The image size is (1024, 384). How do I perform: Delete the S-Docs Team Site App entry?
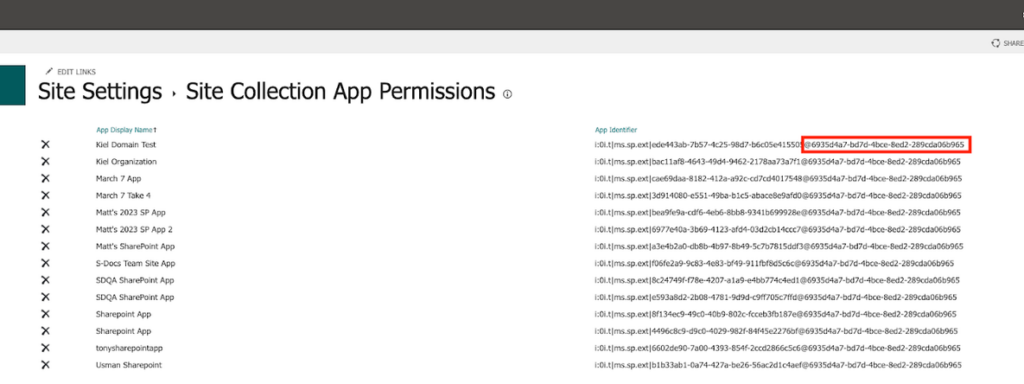click(46, 263)
